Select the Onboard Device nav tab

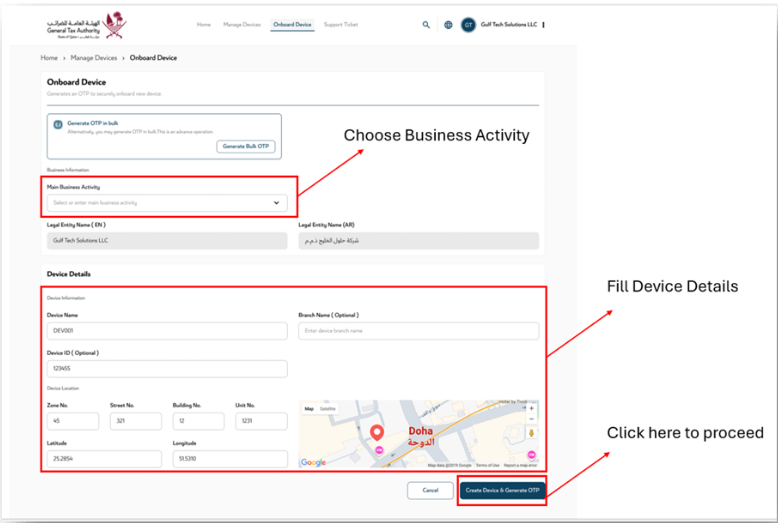[292, 24]
